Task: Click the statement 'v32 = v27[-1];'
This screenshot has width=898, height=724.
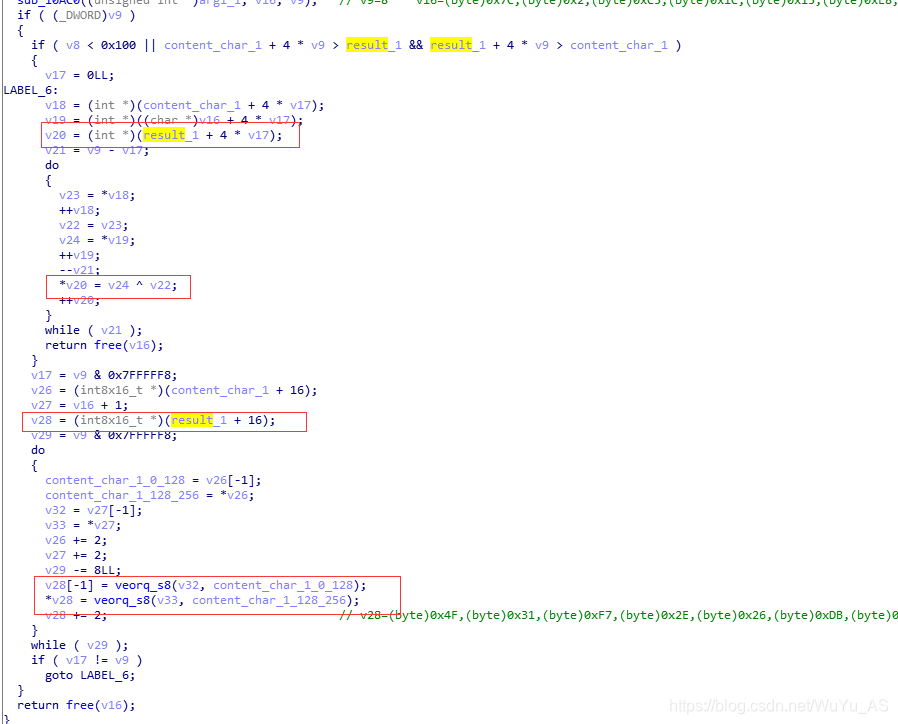Action: [93, 510]
